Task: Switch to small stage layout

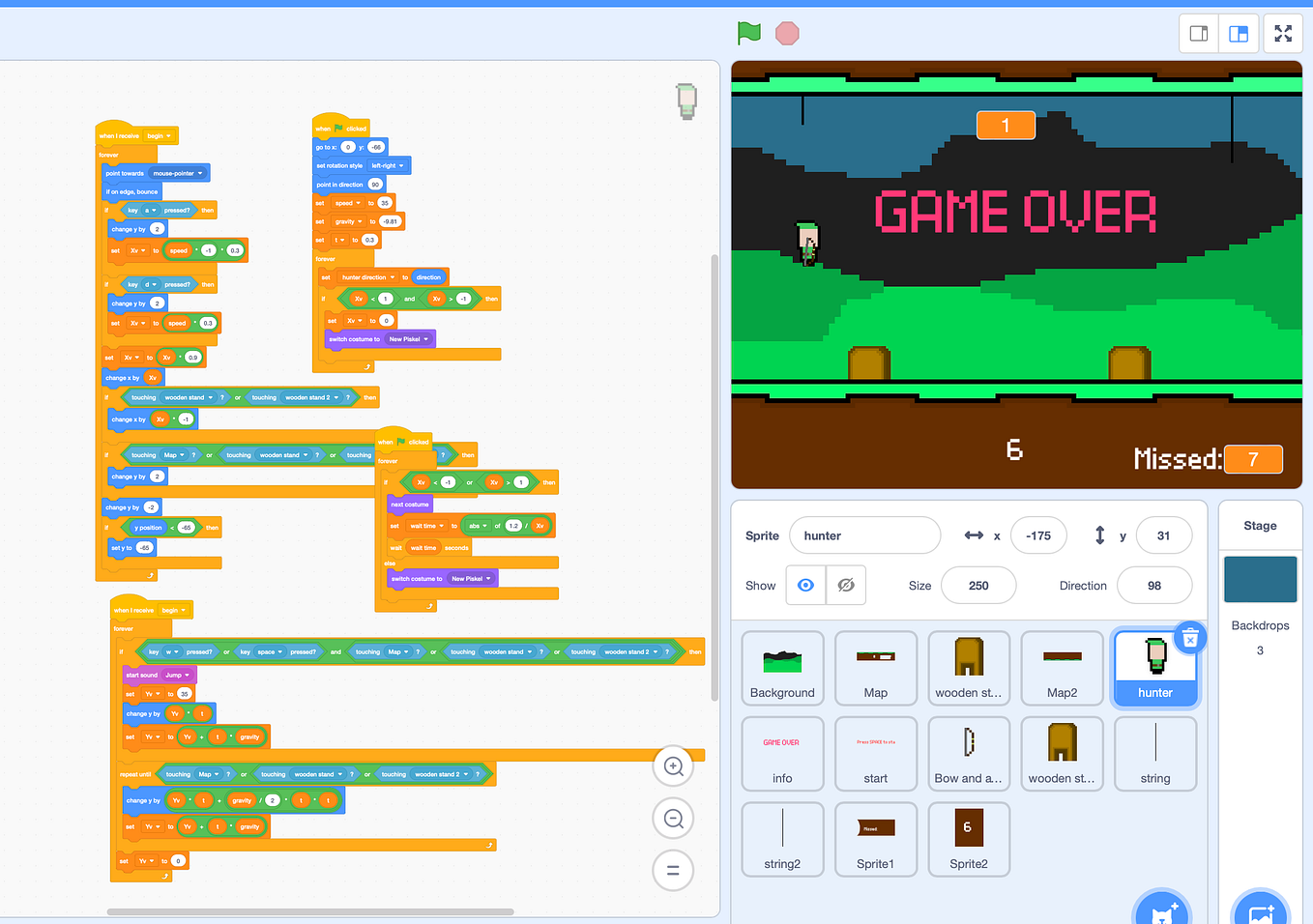Action: pyautogui.click(x=1199, y=34)
